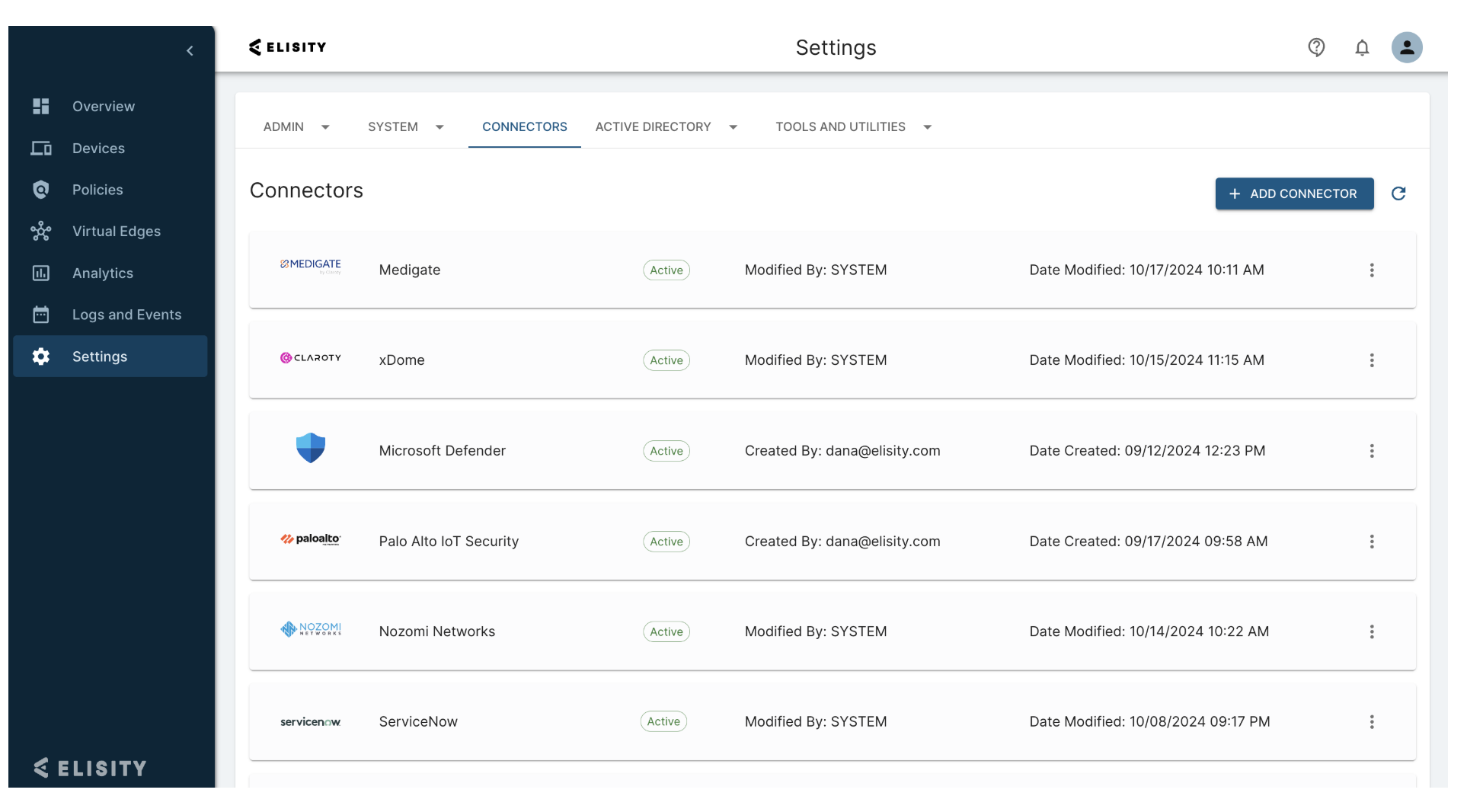Viewport: 1467px width, 812px height.
Task: Click the Palo Alto logo
Action: (311, 539)
